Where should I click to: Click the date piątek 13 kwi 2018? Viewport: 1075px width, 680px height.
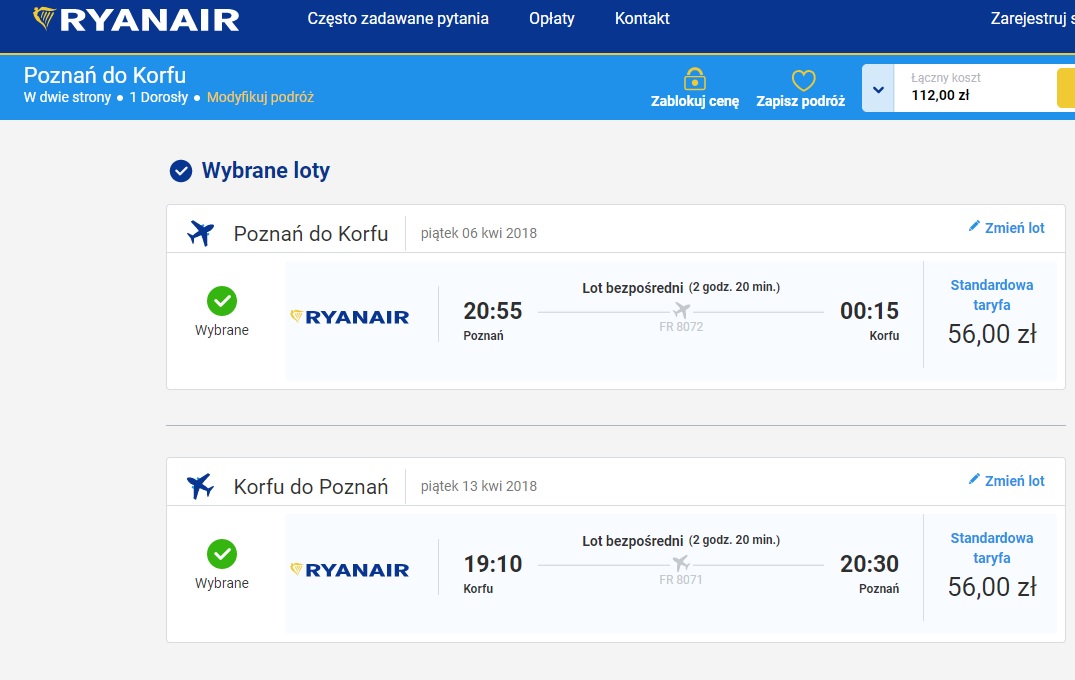(x=479, y=486)
